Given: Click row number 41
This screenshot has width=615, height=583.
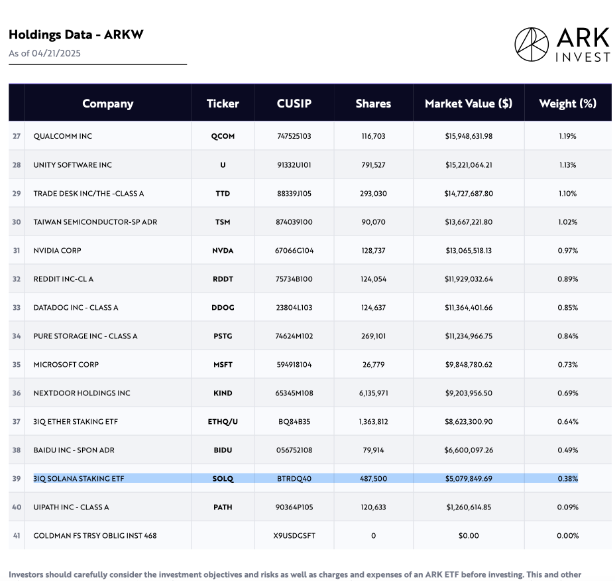Looking at the screenshot, I should click(x=16, y=536).
